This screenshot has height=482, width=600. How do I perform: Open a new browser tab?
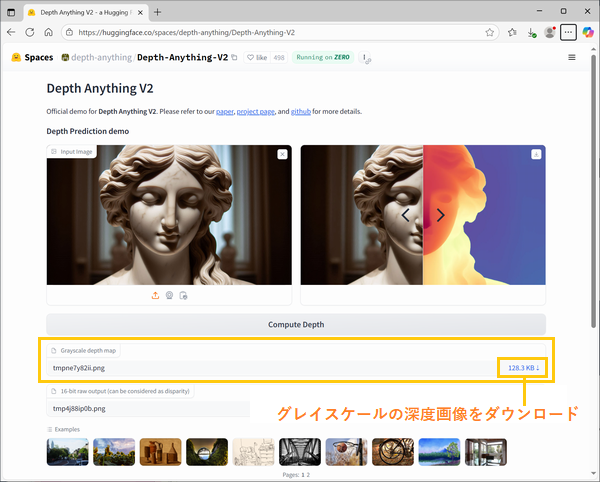click(x=158, y=11)
